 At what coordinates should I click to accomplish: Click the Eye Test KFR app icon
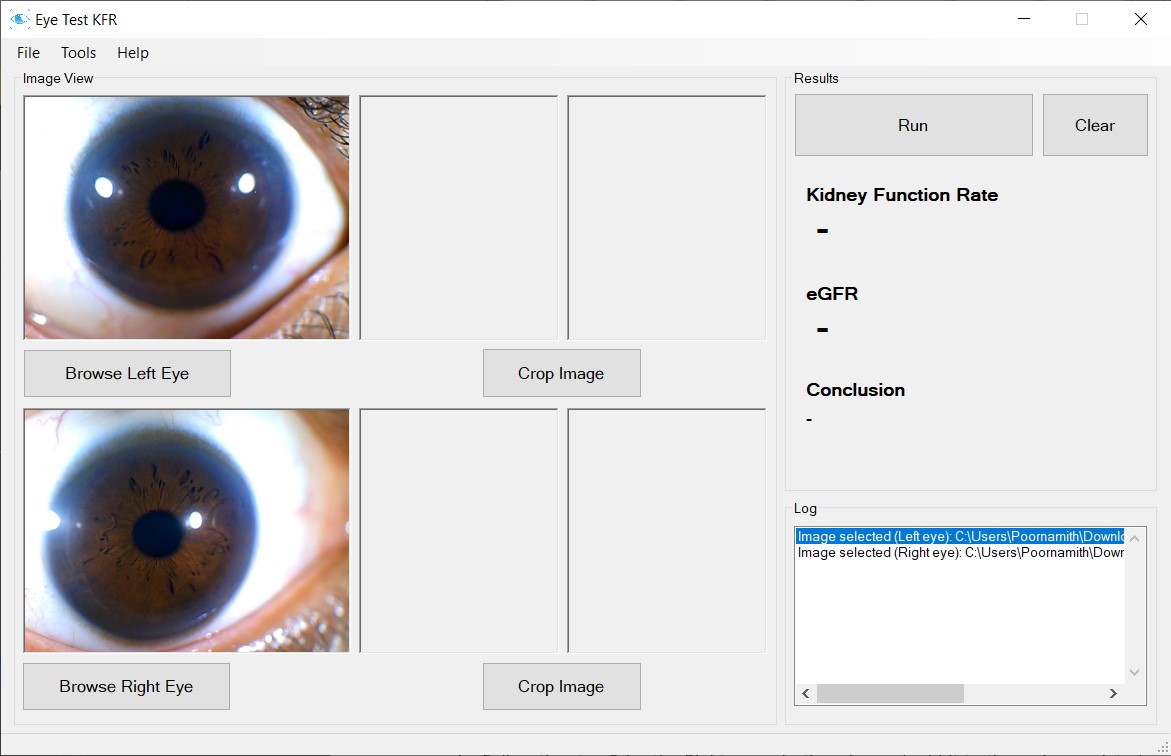click(x=19, y=19)
